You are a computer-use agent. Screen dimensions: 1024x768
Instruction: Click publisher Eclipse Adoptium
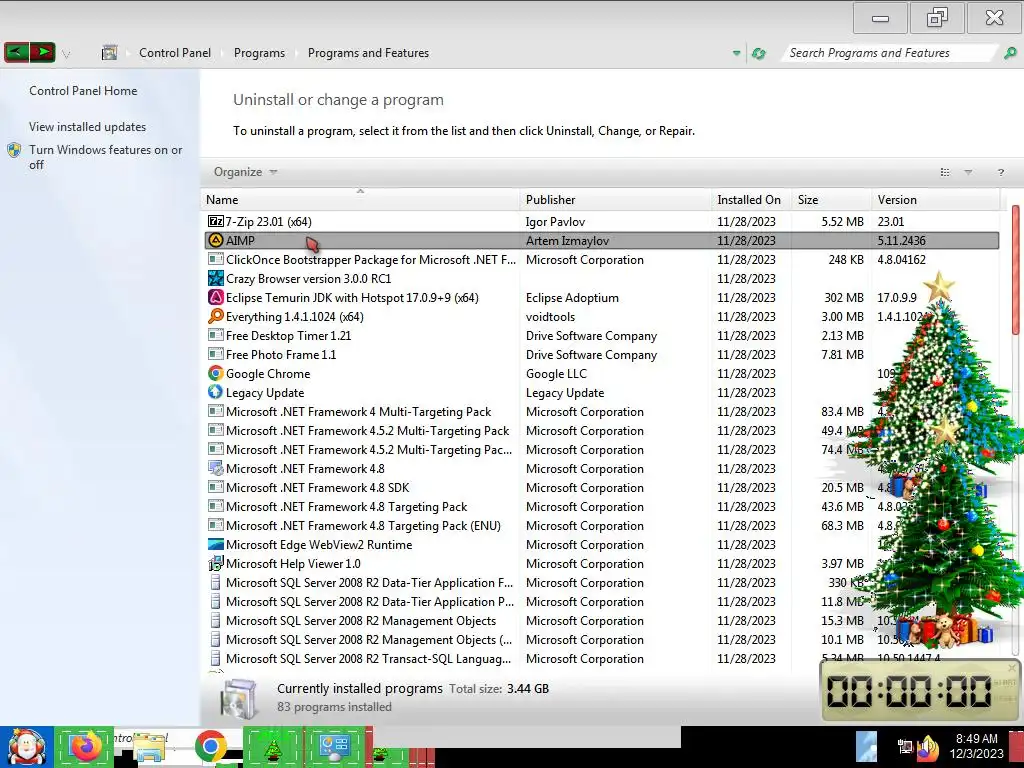pos(572,297)
